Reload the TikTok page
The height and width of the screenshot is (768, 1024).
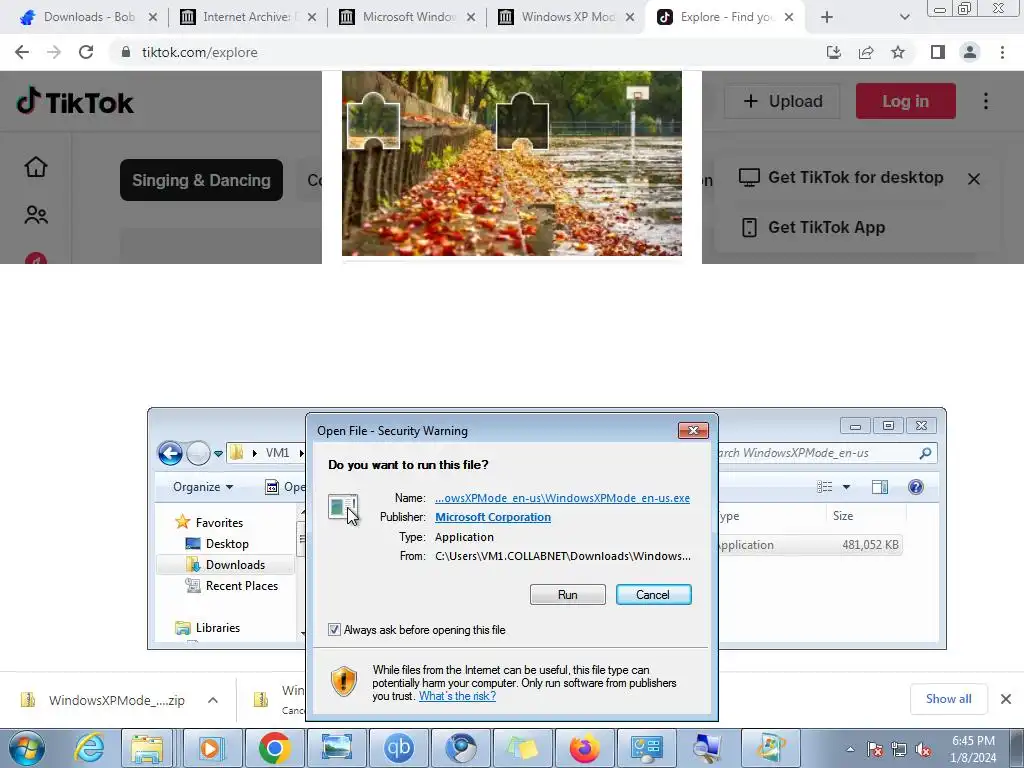(x=86, y=52)
